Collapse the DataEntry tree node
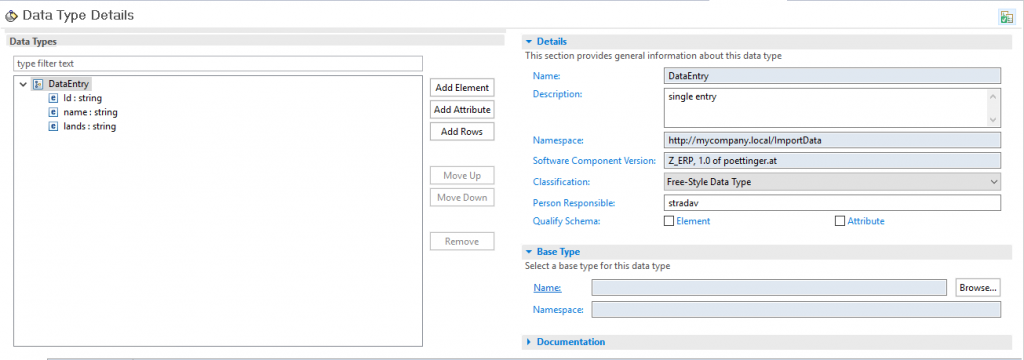Screen dimensions: 1024x360 (24, 84)
